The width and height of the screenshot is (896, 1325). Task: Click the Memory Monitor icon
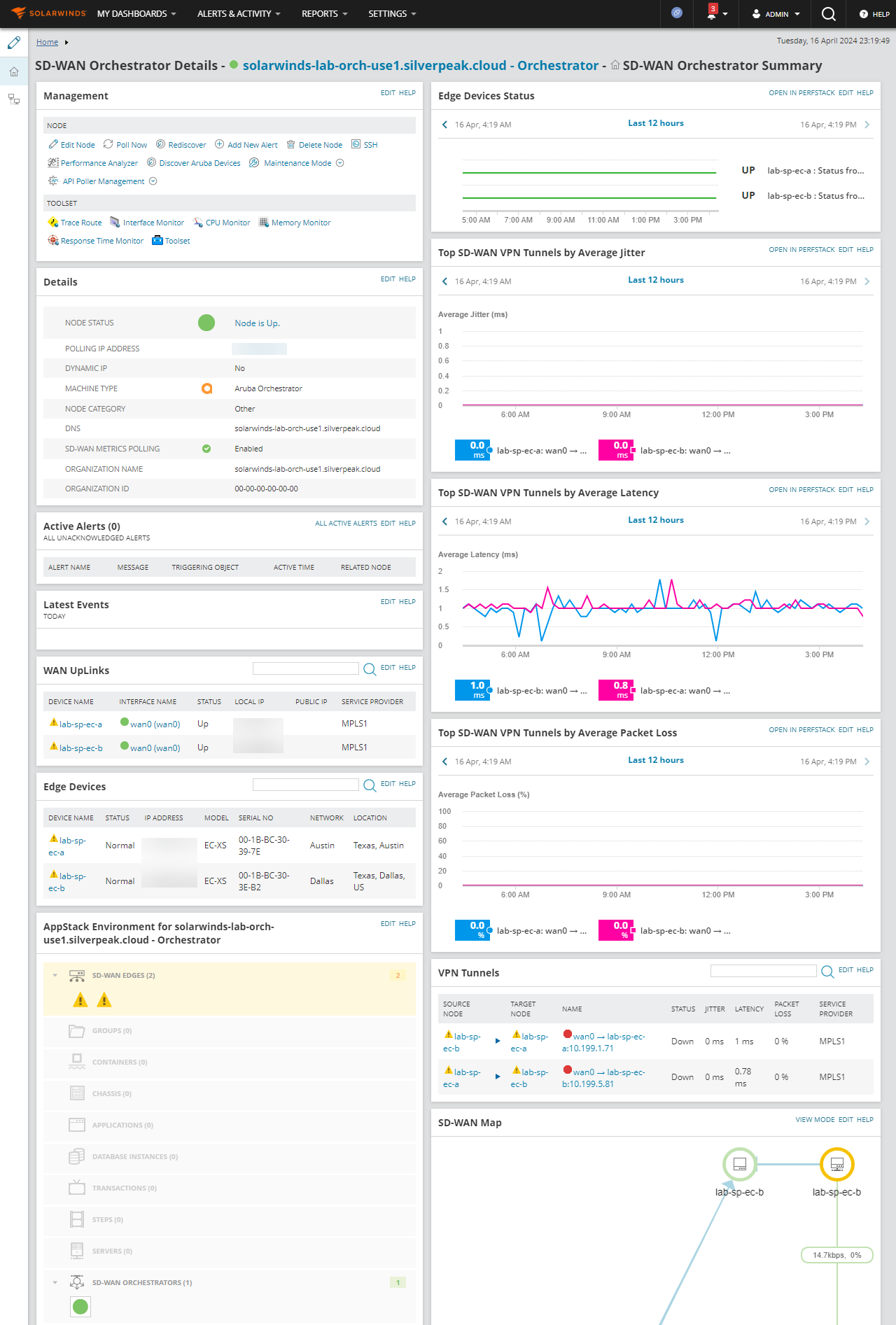pos(264,222)
